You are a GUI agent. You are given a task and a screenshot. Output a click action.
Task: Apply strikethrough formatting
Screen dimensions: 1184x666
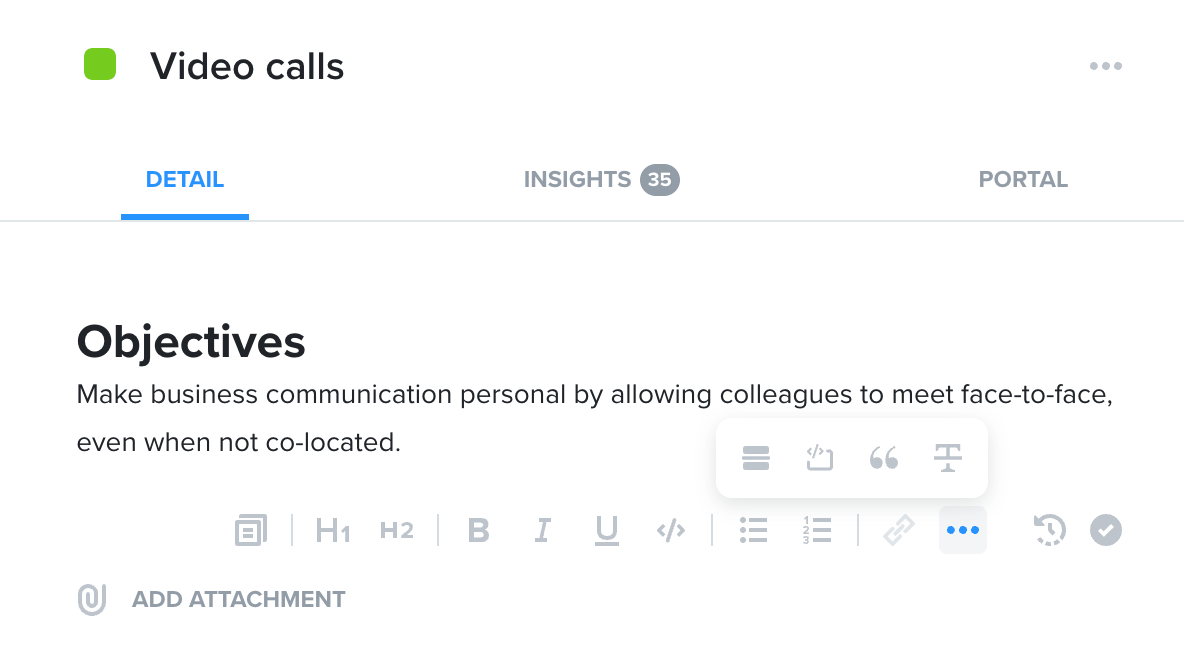pos(948,458)
